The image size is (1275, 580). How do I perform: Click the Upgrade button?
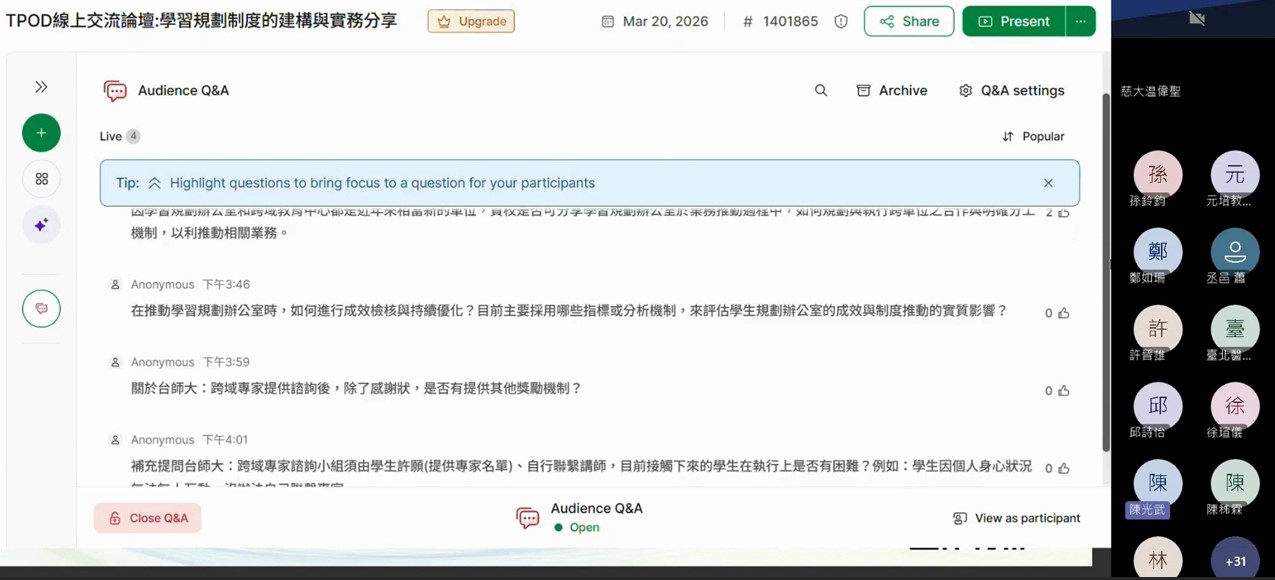point(471,21)
